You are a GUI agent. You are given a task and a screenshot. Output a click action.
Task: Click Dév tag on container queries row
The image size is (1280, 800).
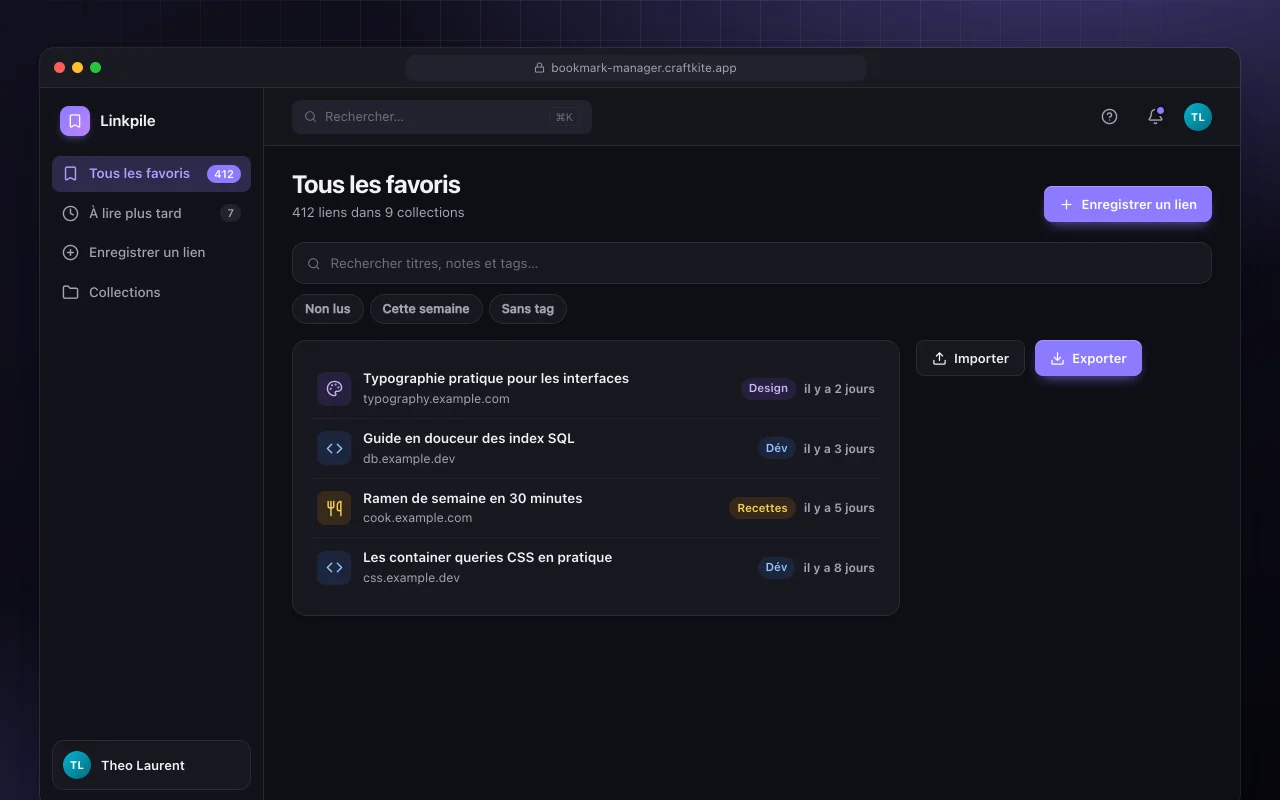coord(777,567)
